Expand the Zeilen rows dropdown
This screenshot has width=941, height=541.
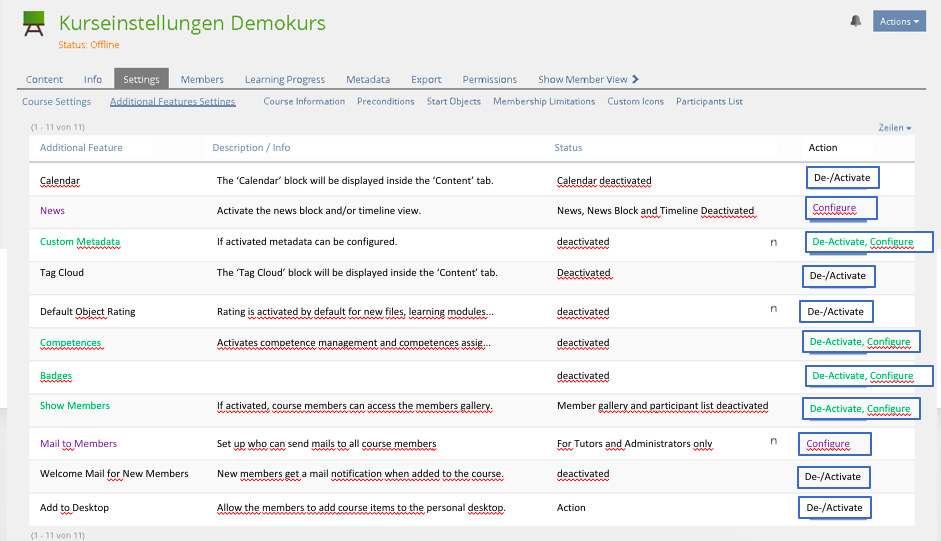[x=894, y=128]
